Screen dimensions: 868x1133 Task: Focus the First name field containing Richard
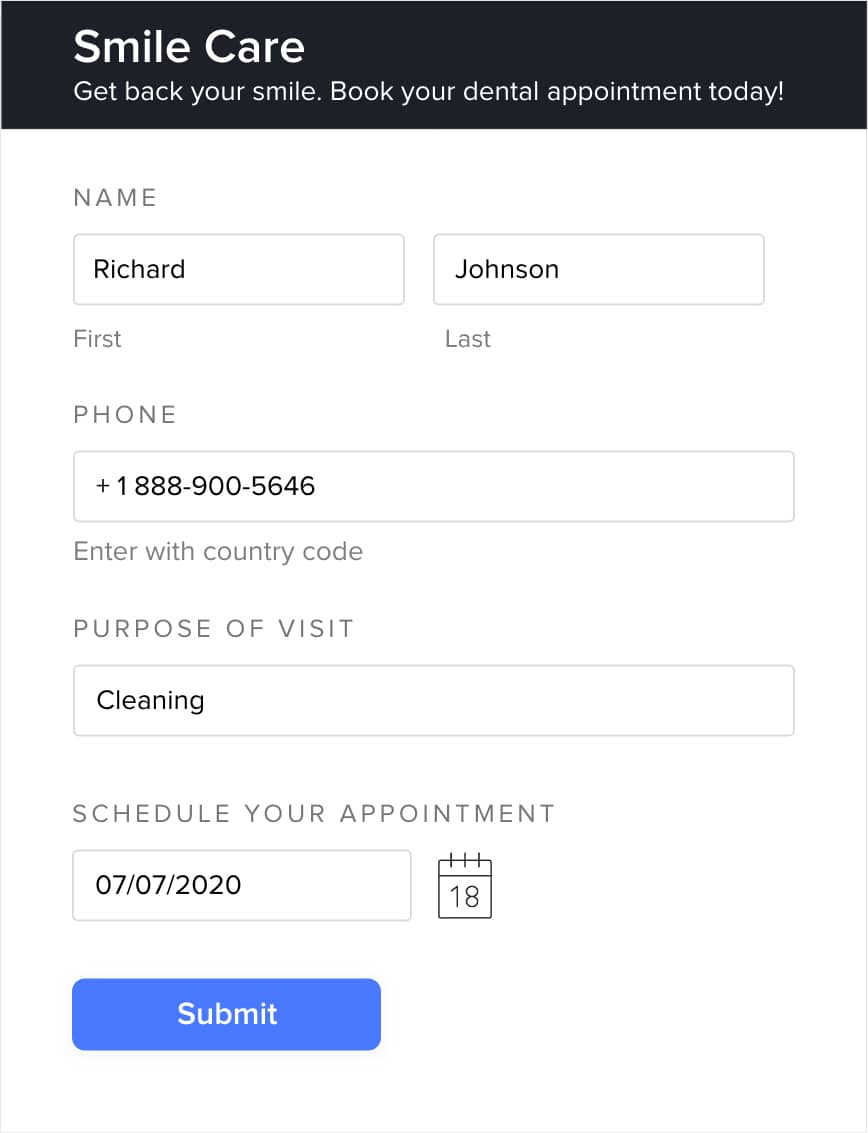pyautogui.click(x=239, y=270)
